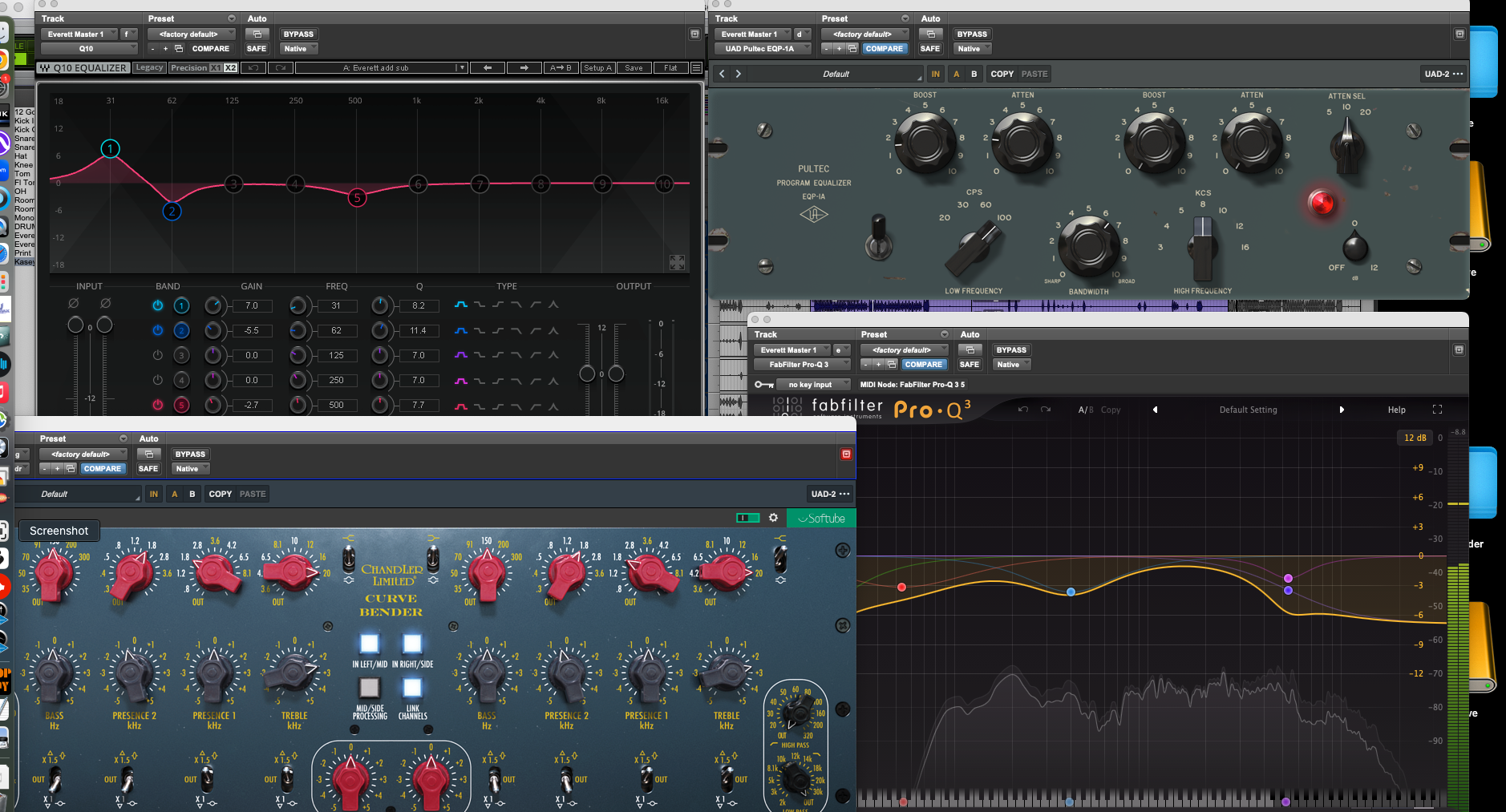This screenshot has width=1506, height=812.
Task: Open FabFilter Pro-Q 3 plugin selector dropdown
Action: coord(803,365)
